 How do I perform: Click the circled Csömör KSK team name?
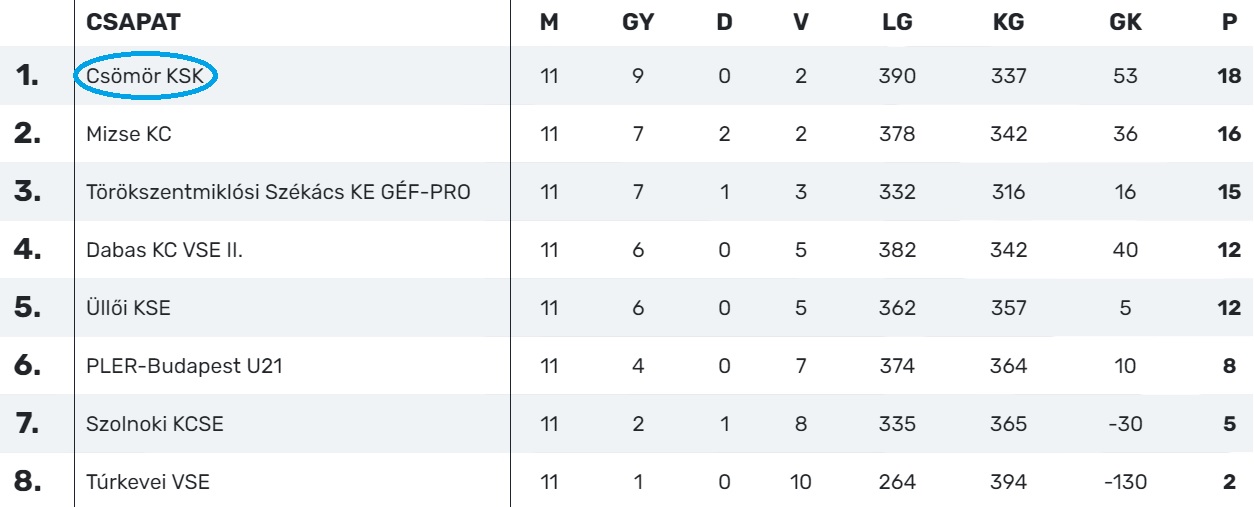(x=146, y=76)
